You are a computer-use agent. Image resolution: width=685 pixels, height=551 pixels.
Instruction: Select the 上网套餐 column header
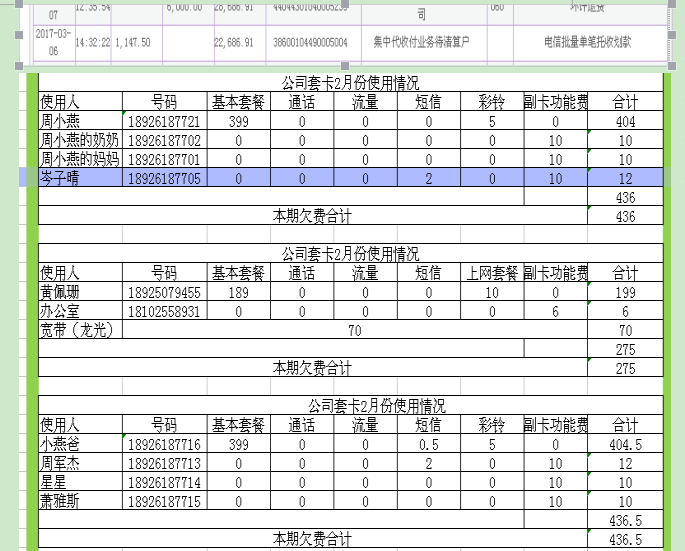click(x=492, y=274)
